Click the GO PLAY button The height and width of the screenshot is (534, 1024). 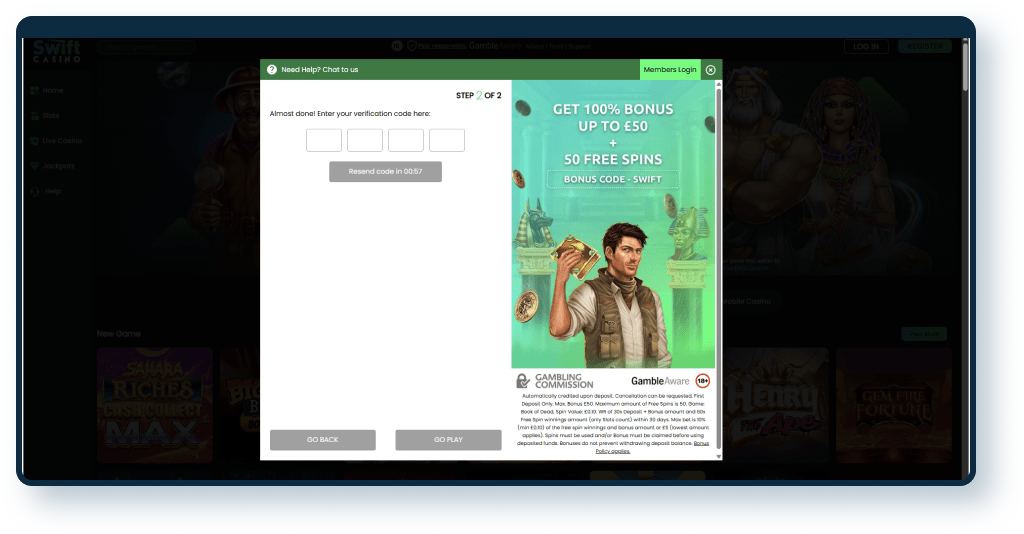pyautogui.click(x=448, y=440)
